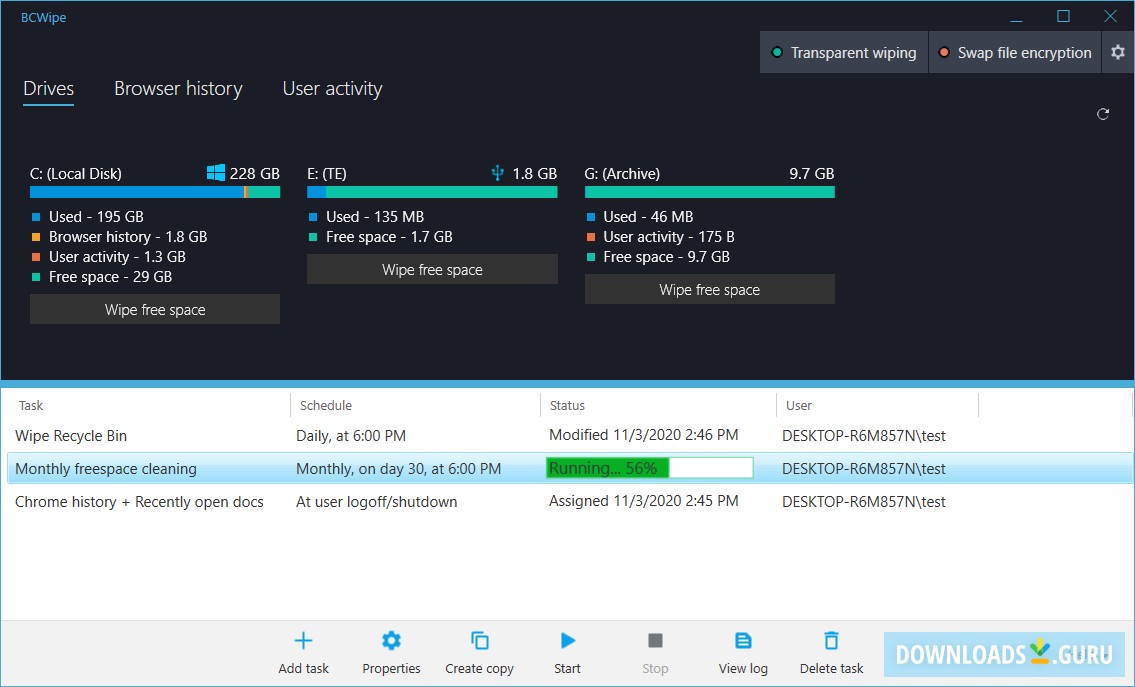Select Chrome history + Recently open docs

coord(139,502)
